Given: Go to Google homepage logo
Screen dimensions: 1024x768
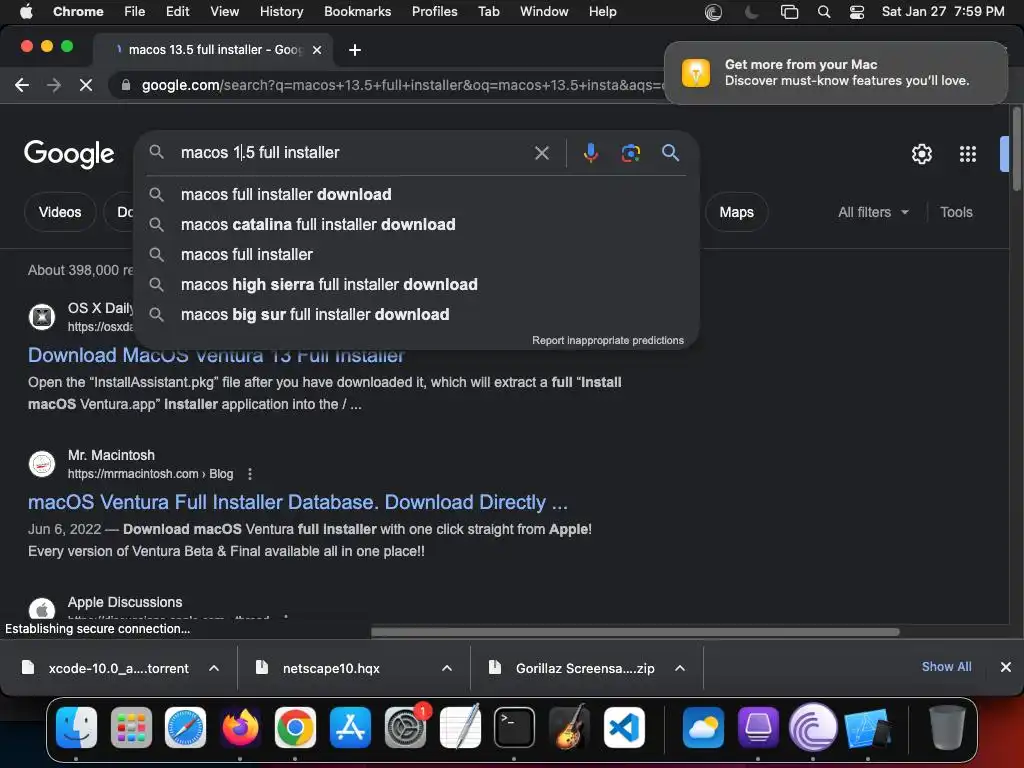Looking at the screenshot, I should coord(69,154).
